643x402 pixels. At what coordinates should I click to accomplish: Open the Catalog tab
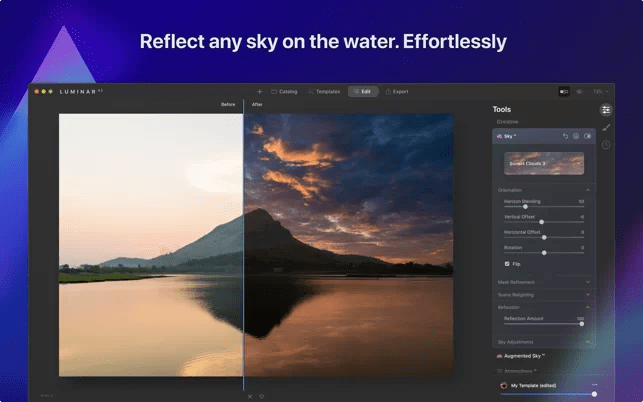[x=284, y=91]
